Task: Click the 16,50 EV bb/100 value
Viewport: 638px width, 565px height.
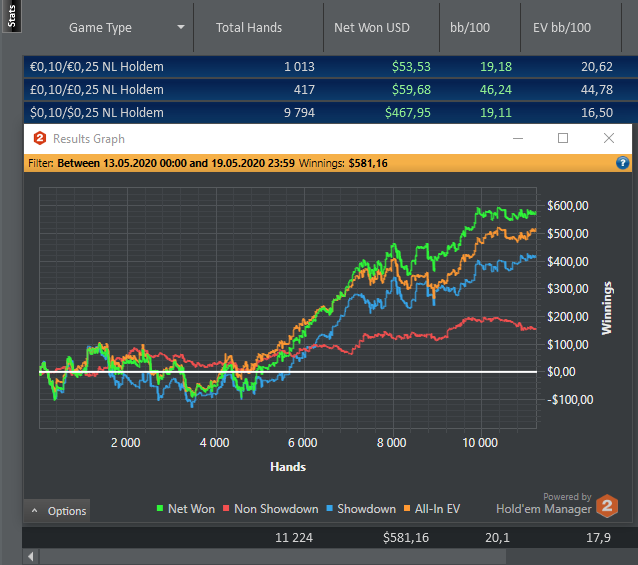Action: coord(596,113)
